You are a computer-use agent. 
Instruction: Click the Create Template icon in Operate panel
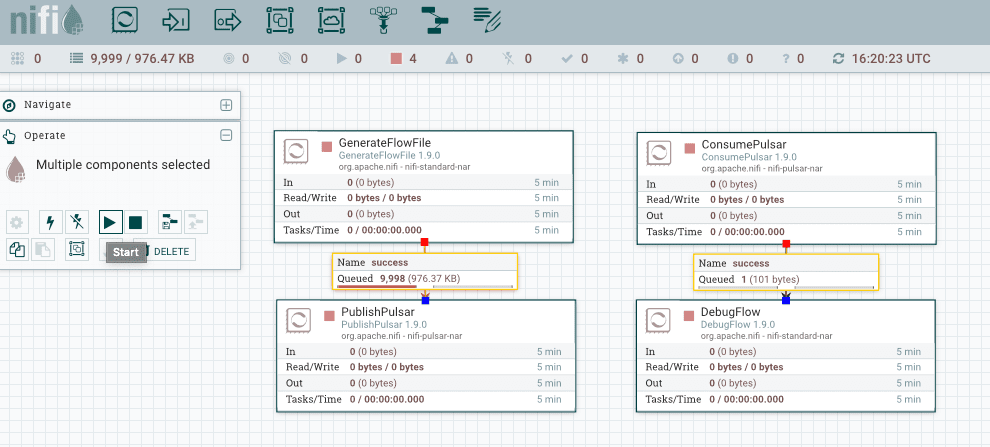[x=170, y=222]
